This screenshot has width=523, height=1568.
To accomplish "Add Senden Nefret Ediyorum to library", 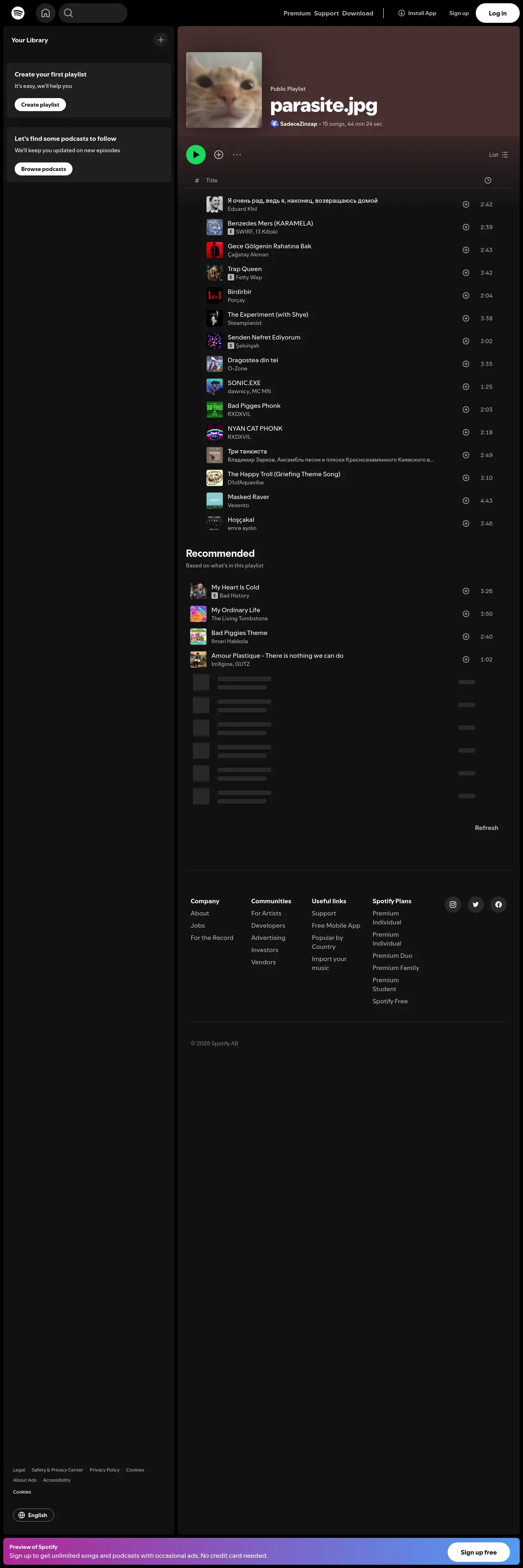I will point(466,342).
